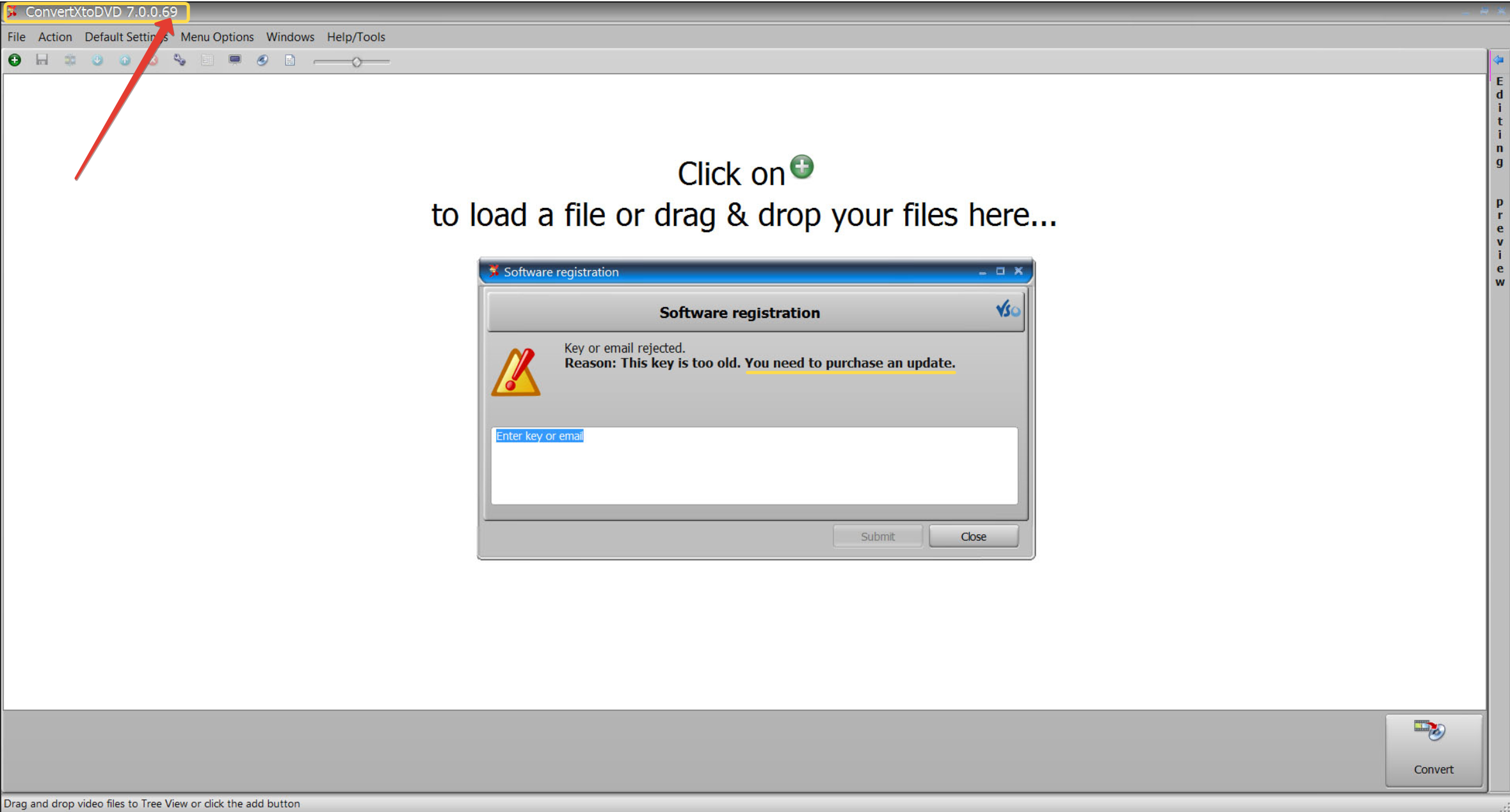Click the log document toolbar icon
The image size is (1510, 812).
click(290, 60)
